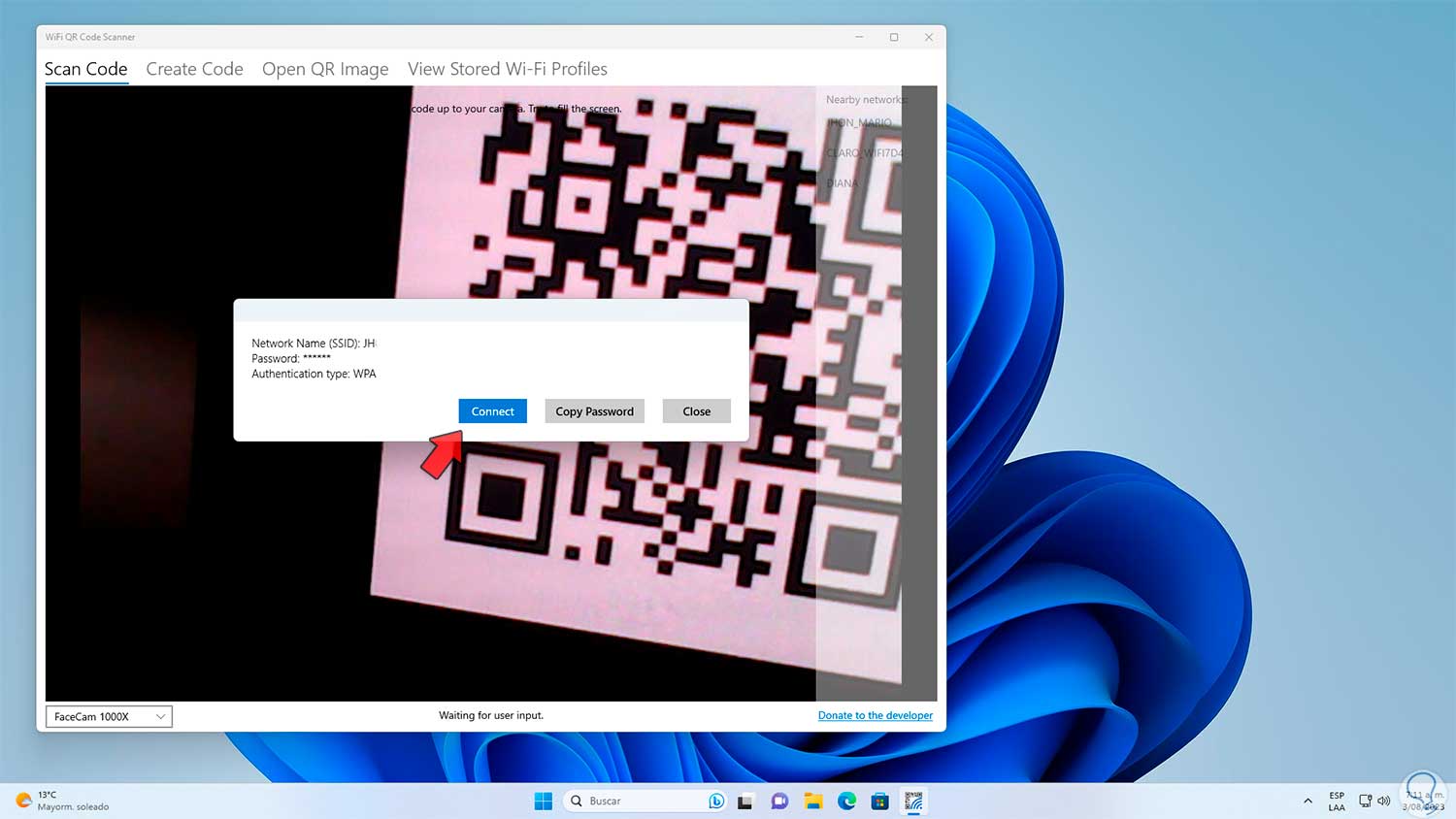The width and height of the screenshot is (1456, 819).
Task: Copy the Wi-Fi password with Copy Password
Action: [594, 411]
